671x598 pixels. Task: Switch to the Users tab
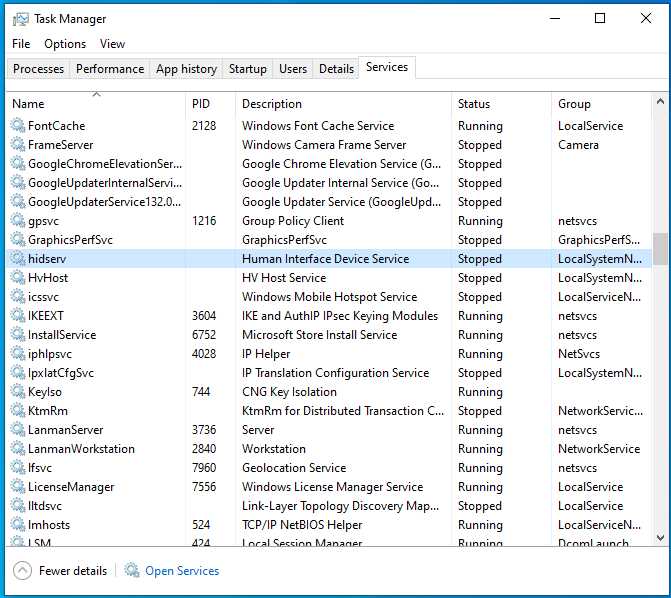[x=293, y=68]
